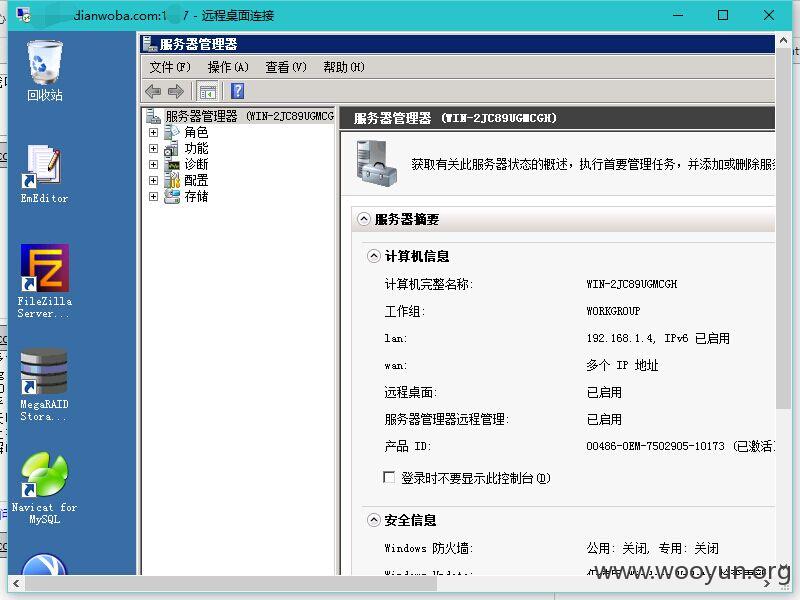Click the computer name WIN-2JC89UGMCGH value
Image resolution: width=800 pixels, height=600 pixels.
(632, 284)
